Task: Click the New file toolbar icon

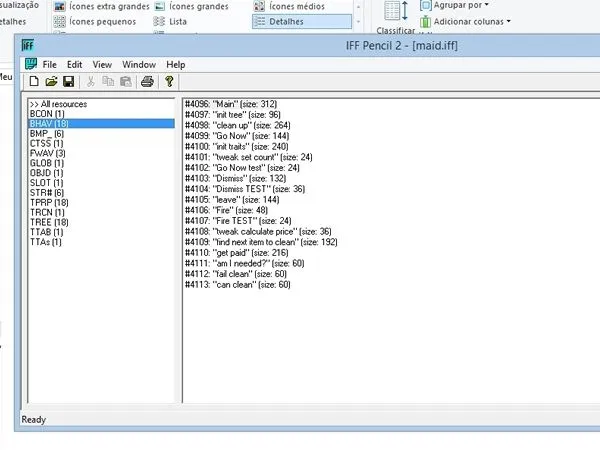Action: [x=34, y=81]
